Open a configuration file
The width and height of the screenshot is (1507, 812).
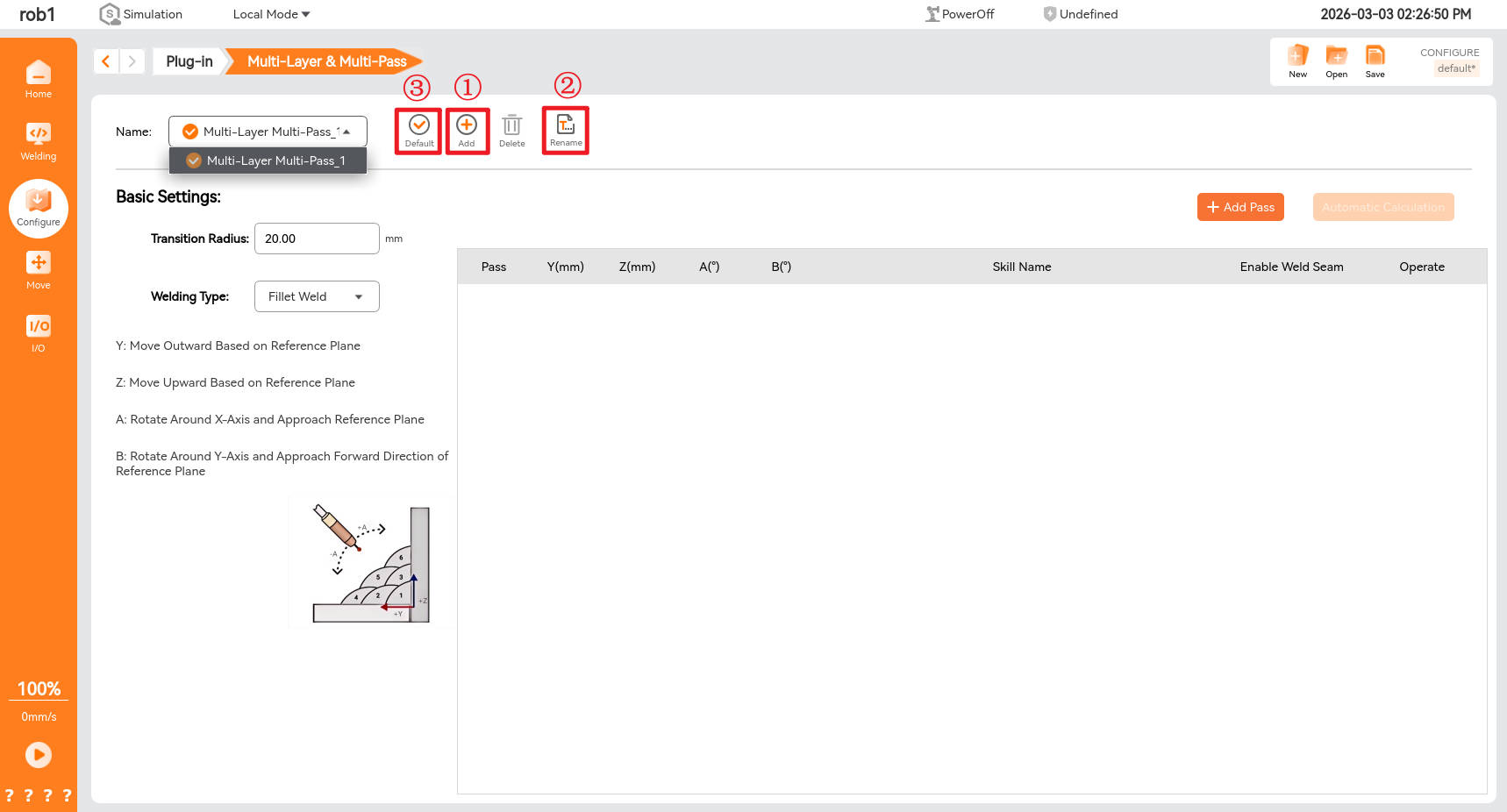[1336, 61]
